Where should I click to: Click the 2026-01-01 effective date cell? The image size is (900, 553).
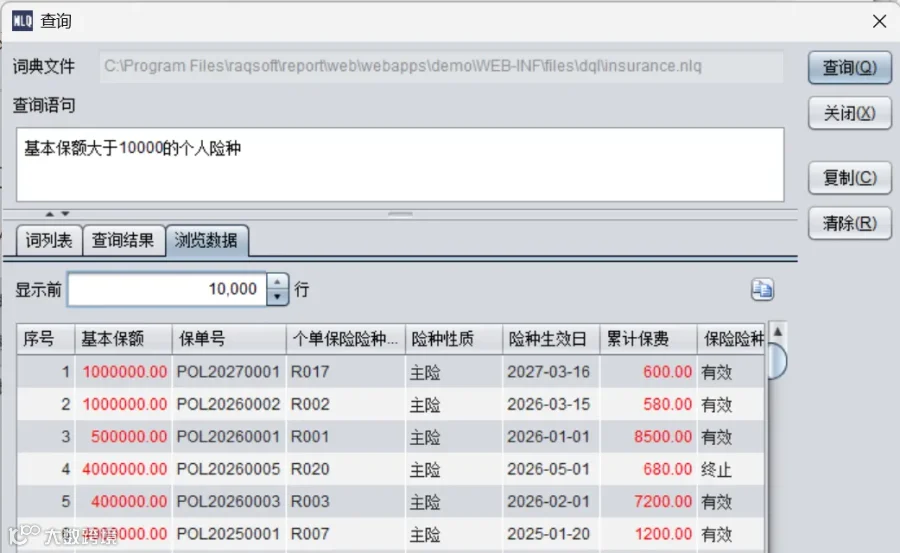551,436
